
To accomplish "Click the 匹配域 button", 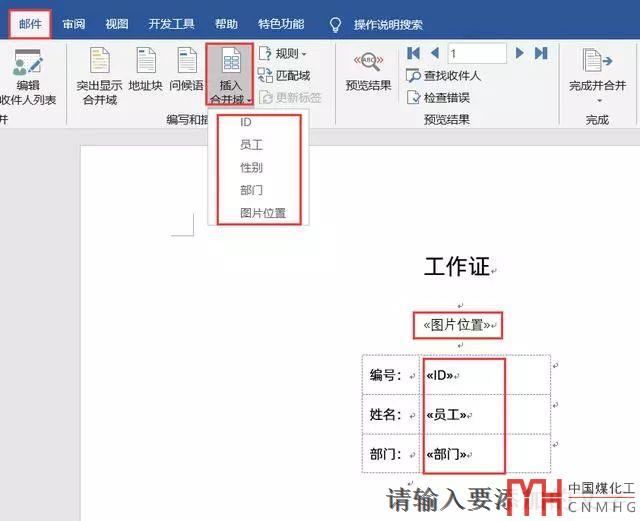I will coord(284,76).
